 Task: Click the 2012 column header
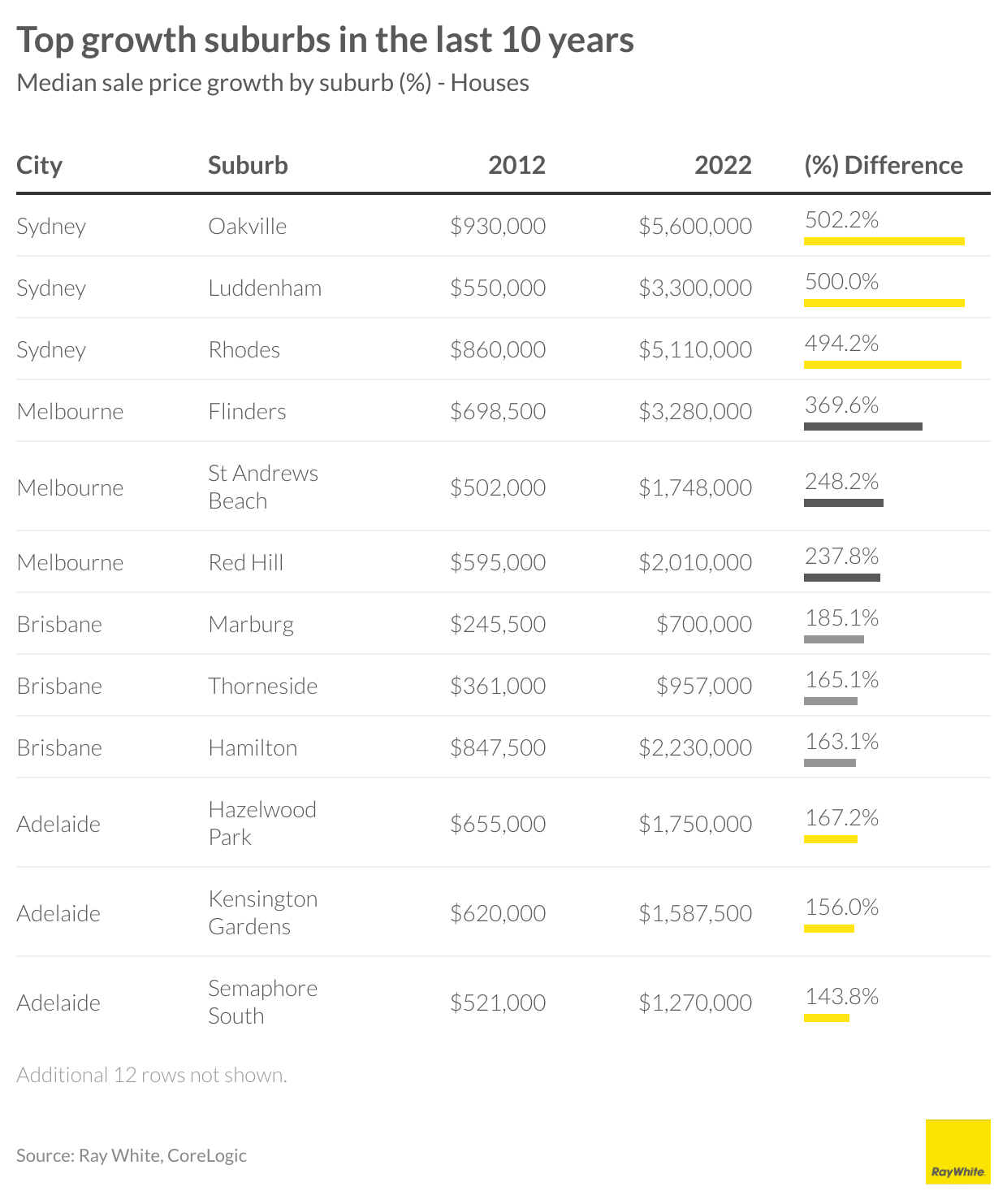tap(516, 165)
